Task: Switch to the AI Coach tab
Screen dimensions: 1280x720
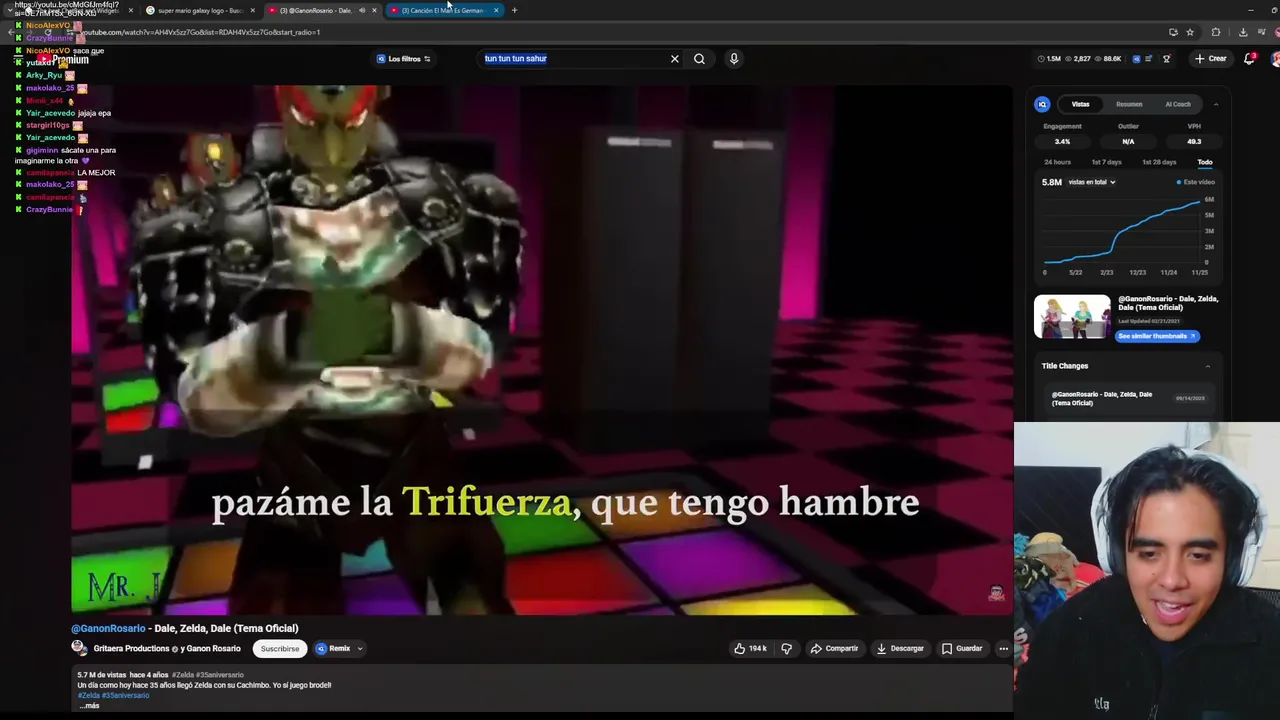Action: (x=1178, y=104)
